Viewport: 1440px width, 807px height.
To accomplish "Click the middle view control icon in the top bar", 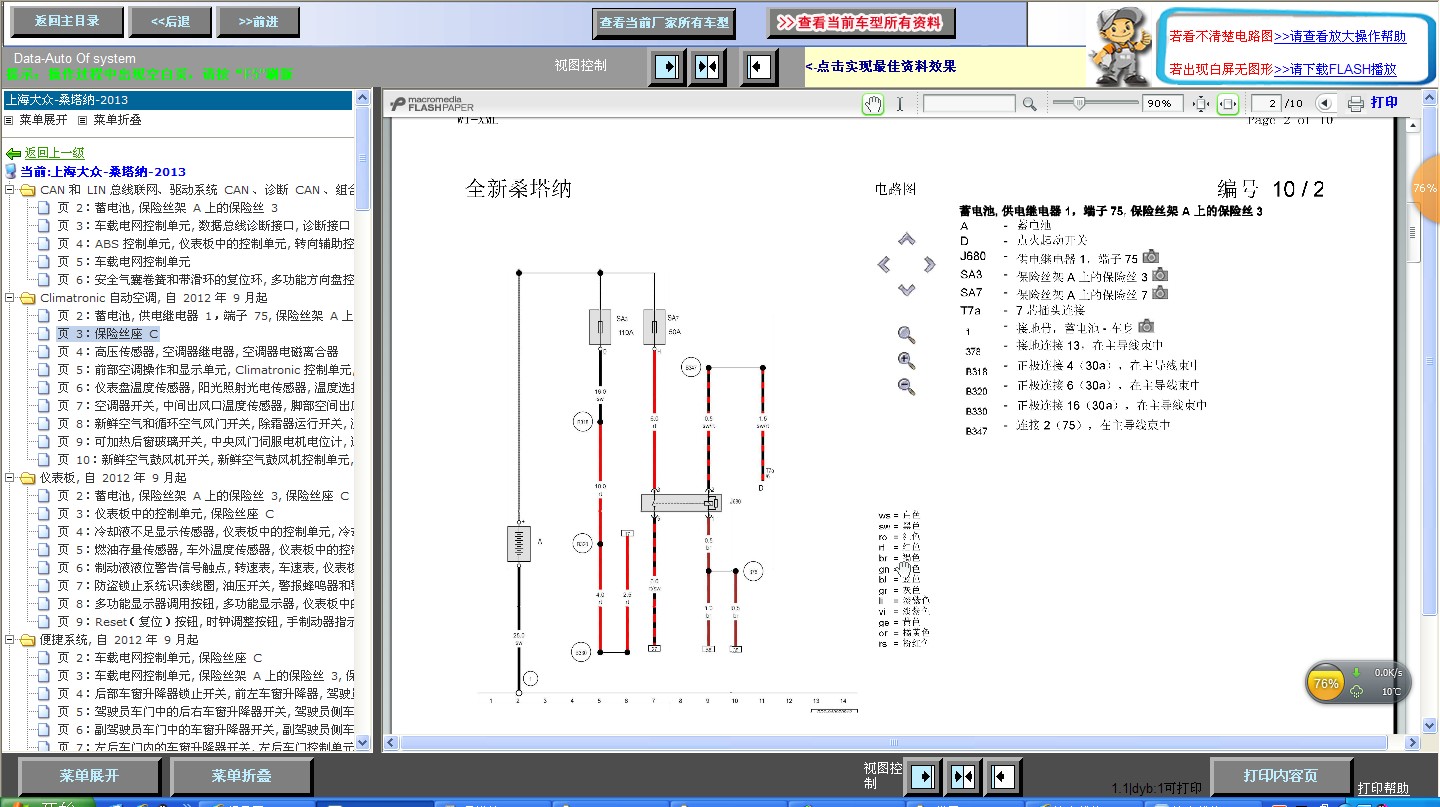I will [x=708, y=67].
